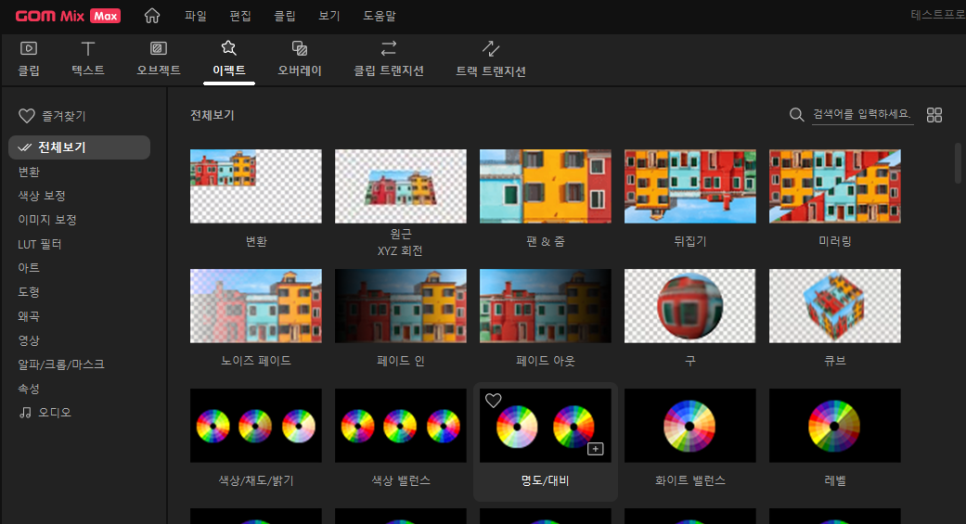
Task: Choose the 미러링 effect thumbnail
Action: 835,186
